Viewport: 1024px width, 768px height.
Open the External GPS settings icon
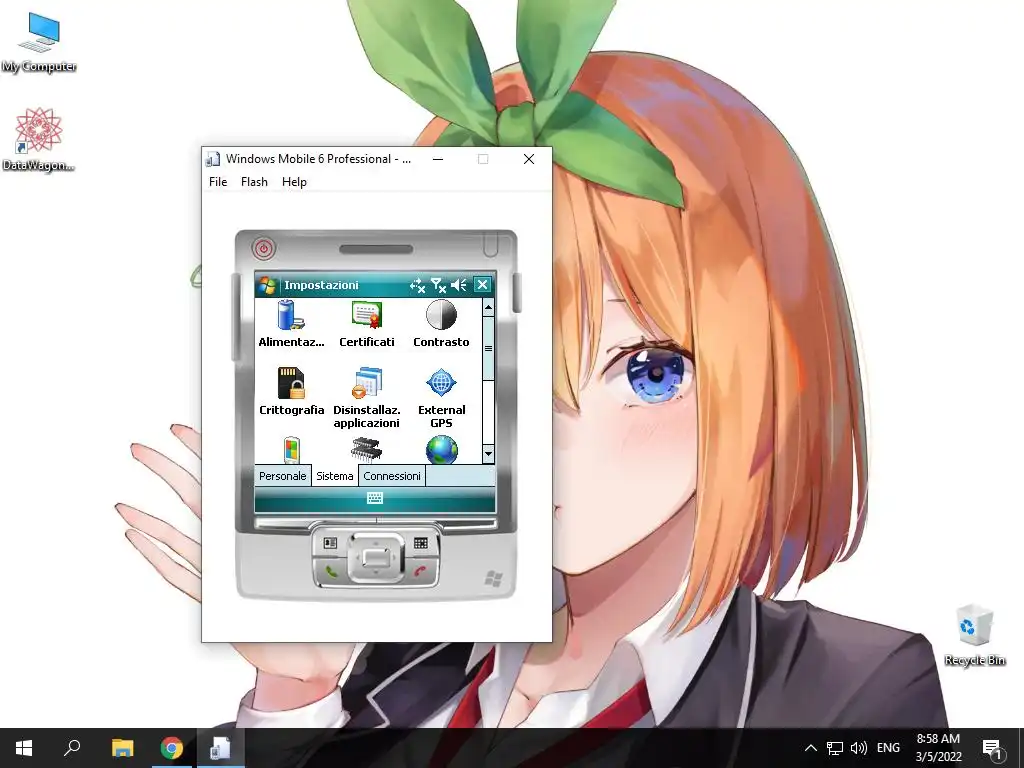click(441, 398)
